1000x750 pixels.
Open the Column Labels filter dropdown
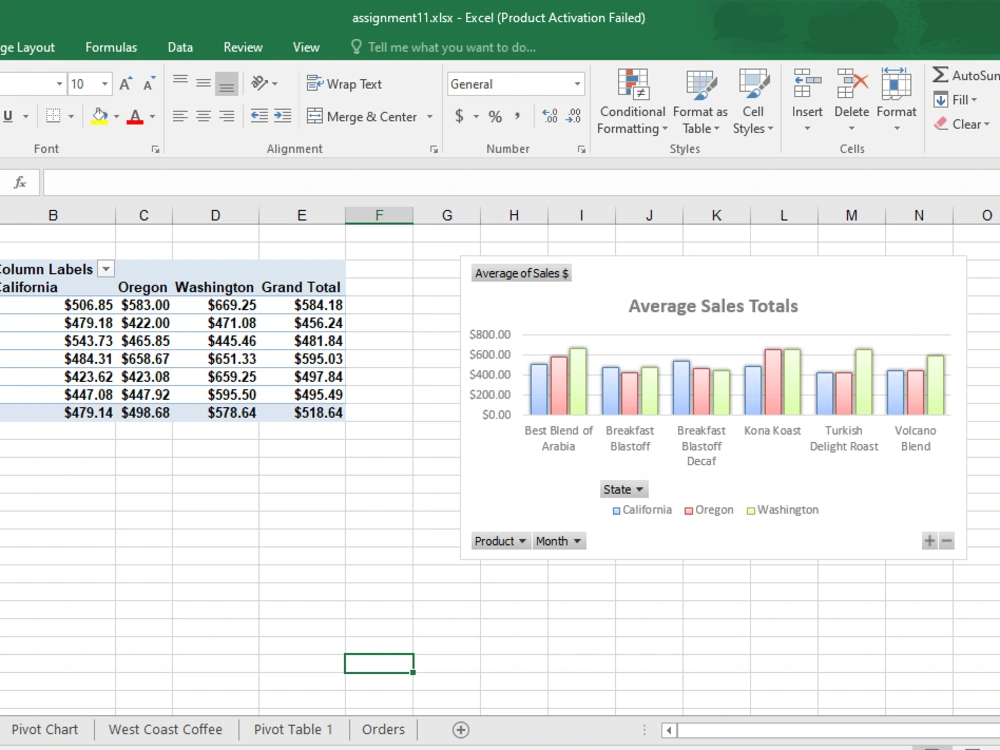click(106, 268)
